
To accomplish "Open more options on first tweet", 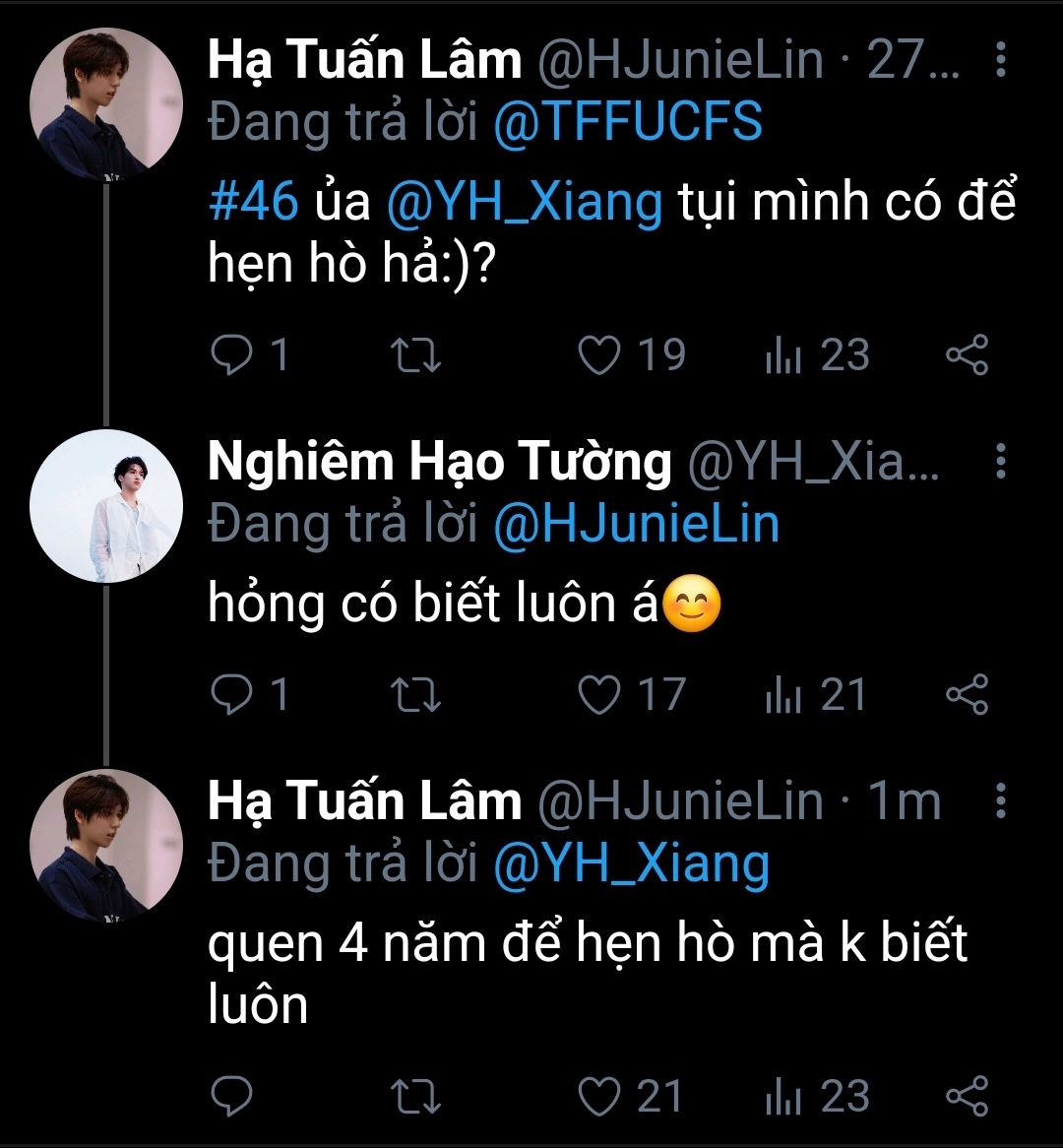I will point(1000,61).
